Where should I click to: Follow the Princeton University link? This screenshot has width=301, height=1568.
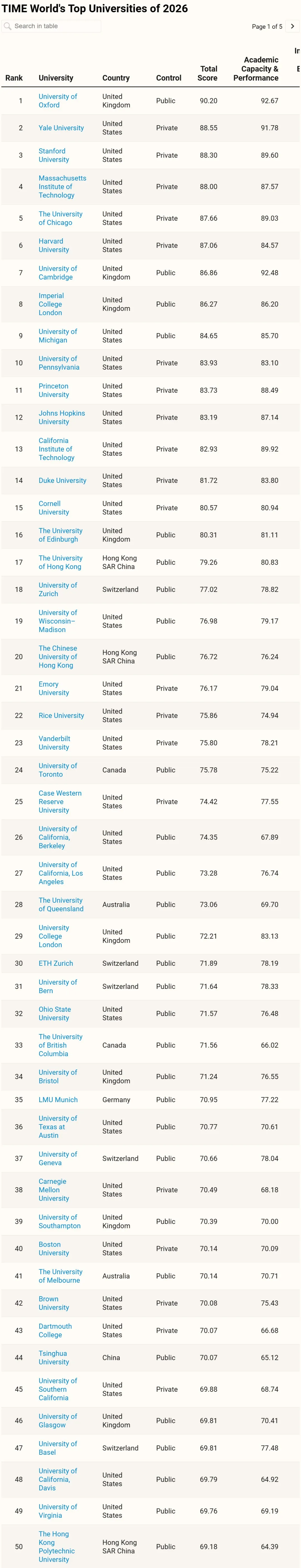(x=53, y=390)
